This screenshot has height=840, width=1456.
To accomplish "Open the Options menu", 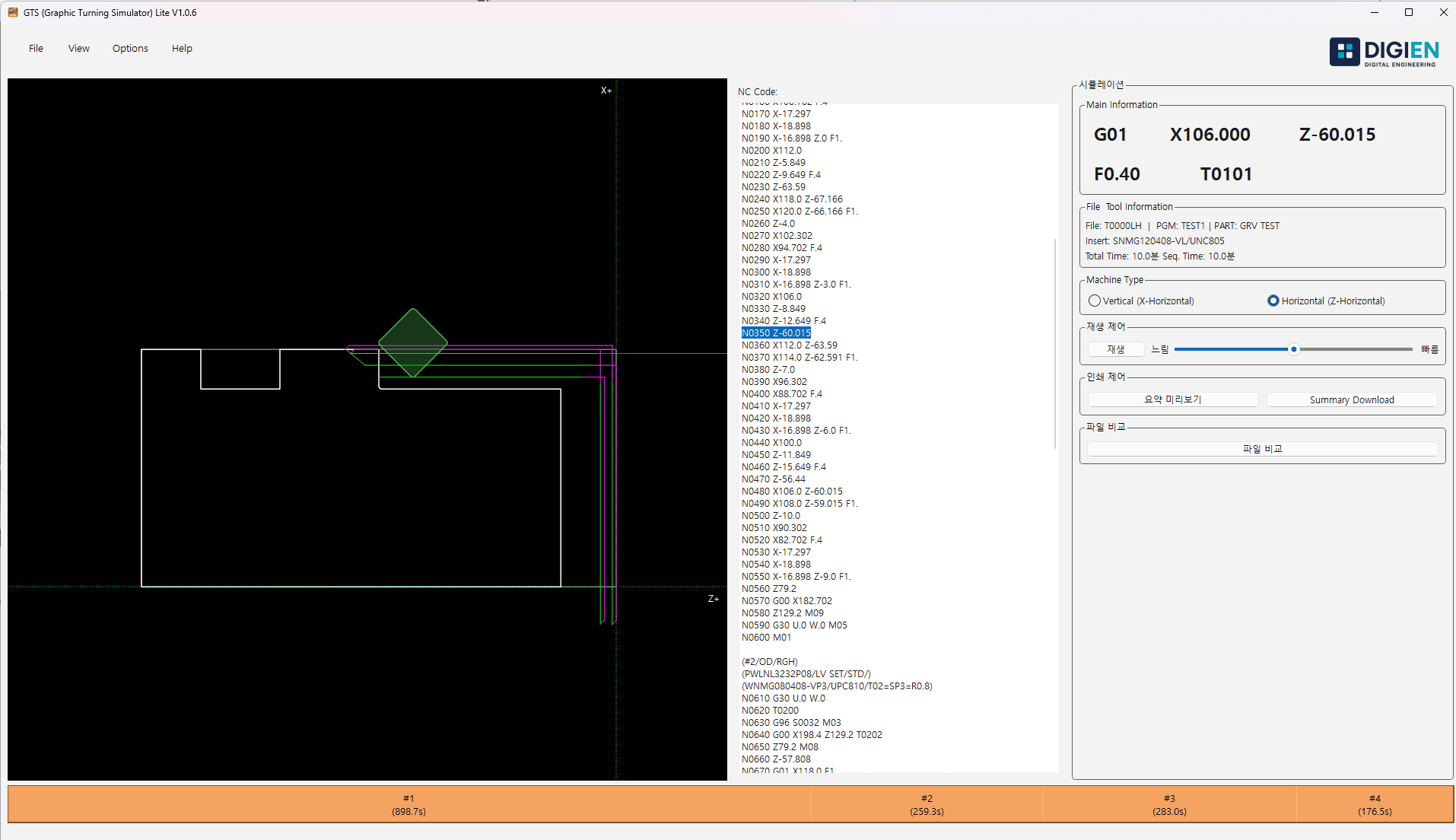I will point(129,48).
